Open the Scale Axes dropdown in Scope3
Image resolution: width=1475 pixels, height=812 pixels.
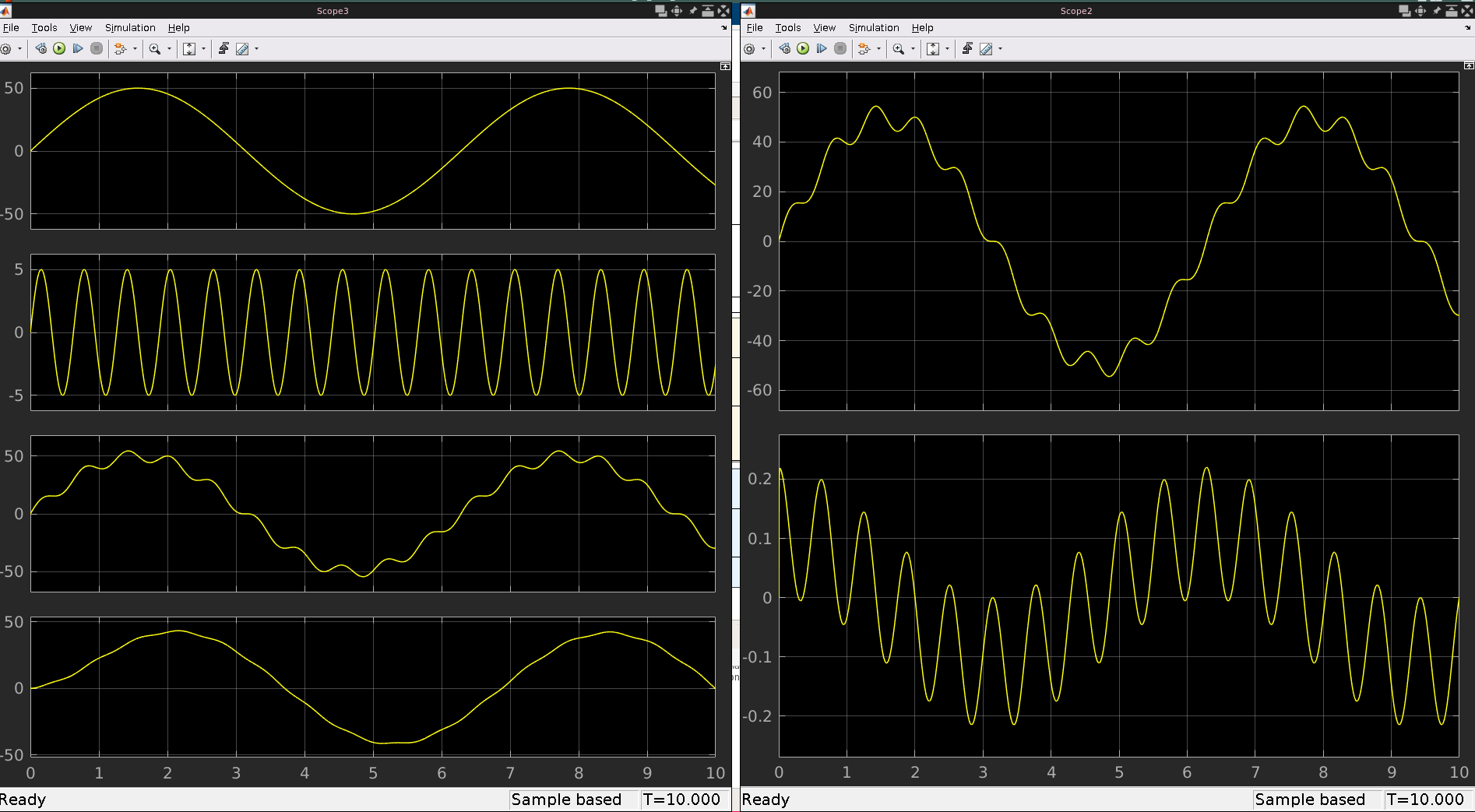203,48
